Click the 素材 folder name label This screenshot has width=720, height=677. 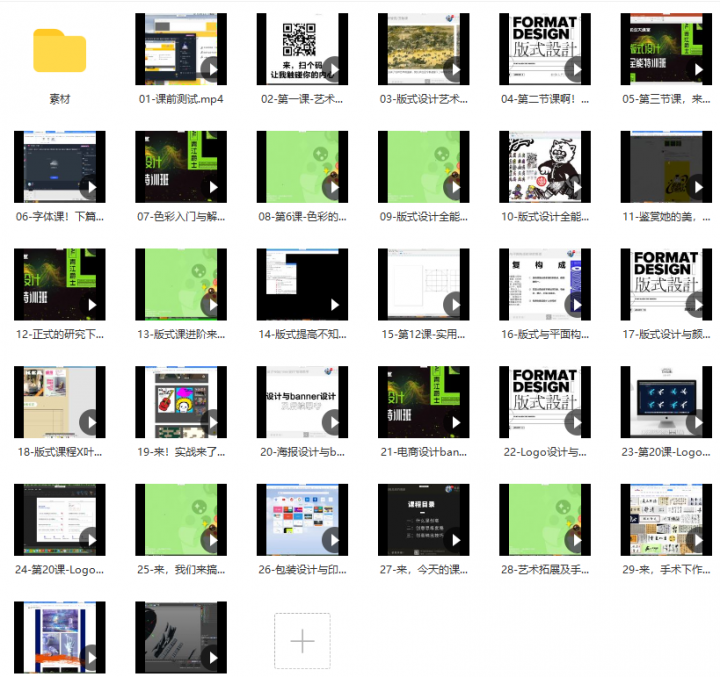pyautogui.click(x=60, y=99)
